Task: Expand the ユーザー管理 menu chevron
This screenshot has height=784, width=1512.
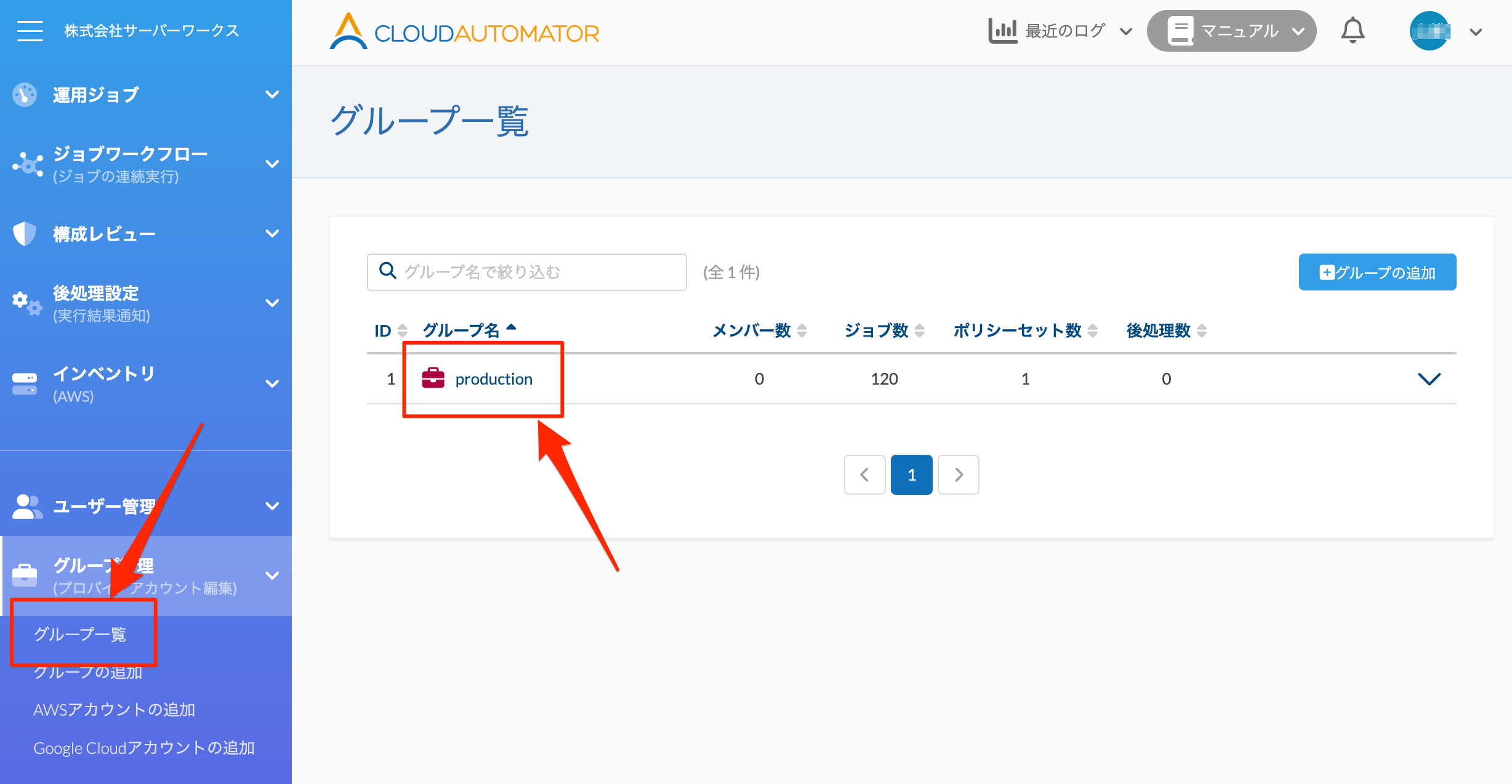Action: click(272, 506)
